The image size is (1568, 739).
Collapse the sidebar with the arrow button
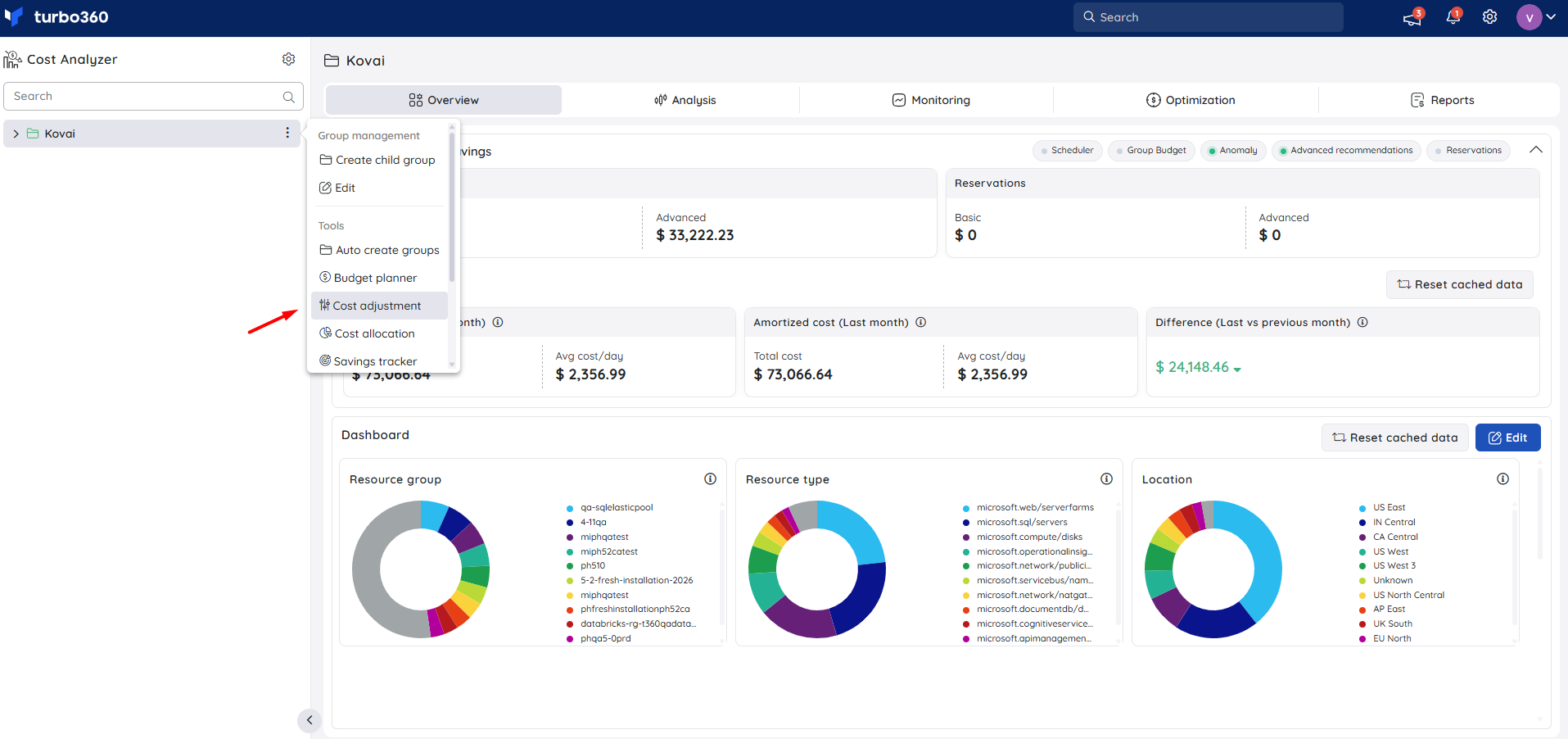(x=309, y=720)
